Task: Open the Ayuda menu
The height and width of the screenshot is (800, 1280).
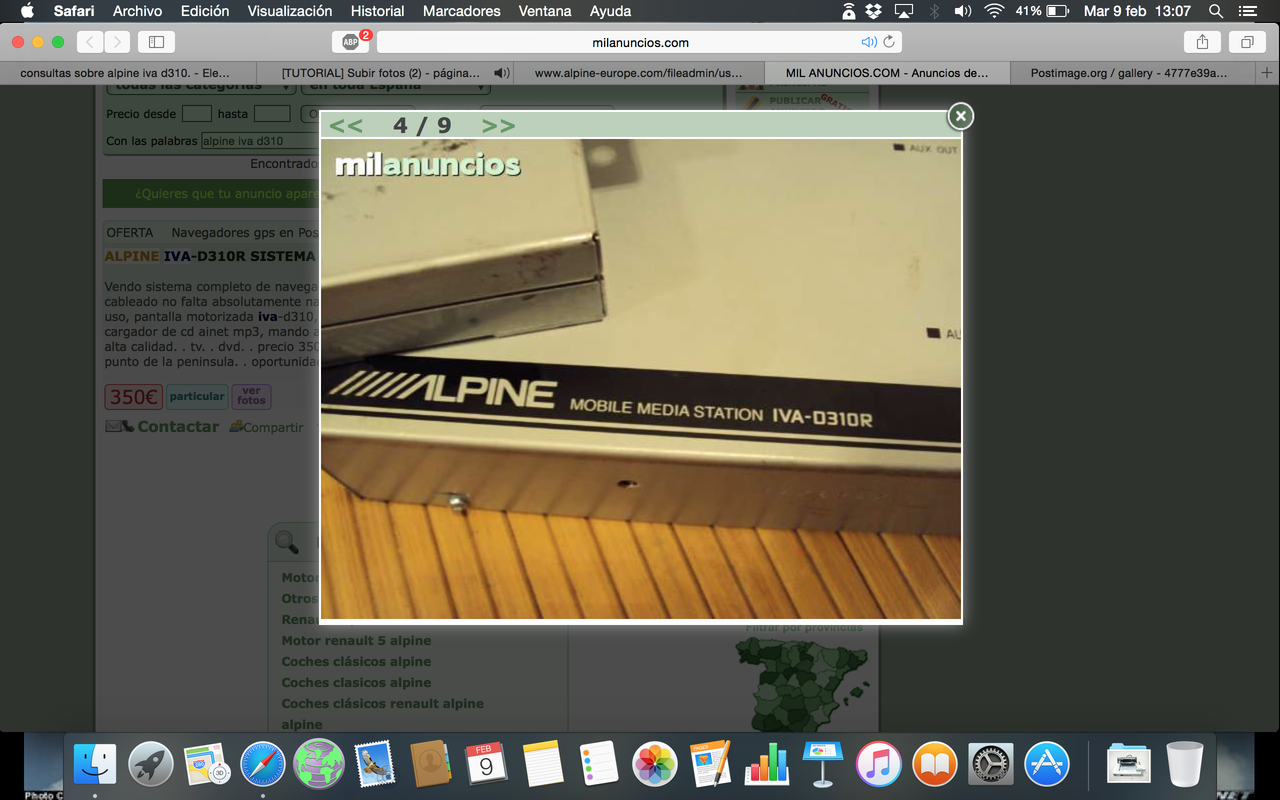Action: pos(610,11)
